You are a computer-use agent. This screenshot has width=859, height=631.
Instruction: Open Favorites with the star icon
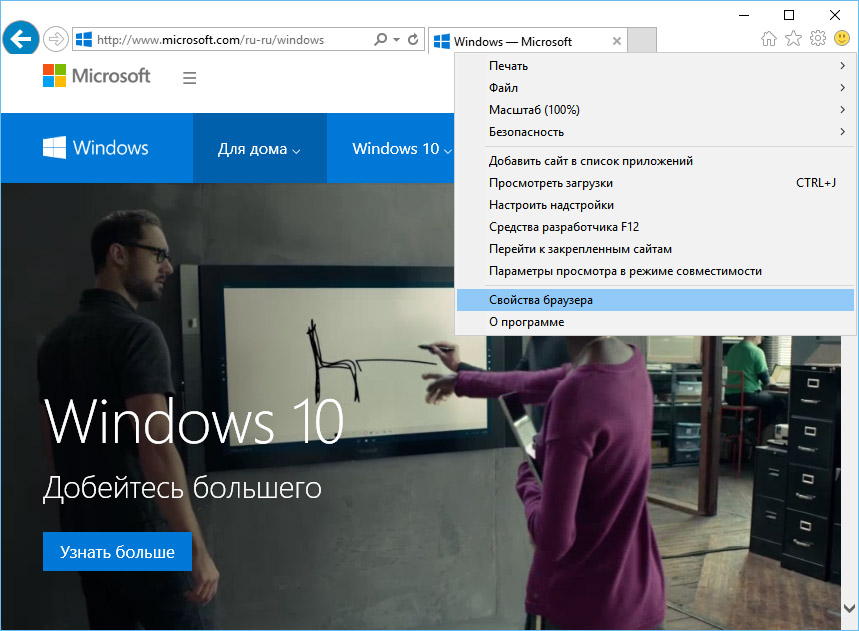click(x=793, y=38)
